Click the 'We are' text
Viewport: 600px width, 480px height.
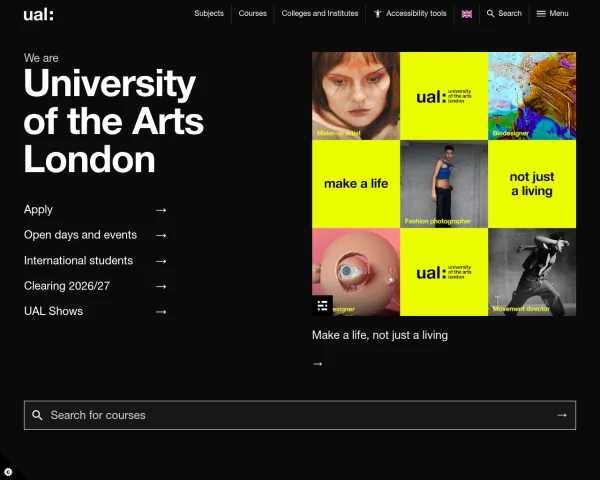(41, 58)
